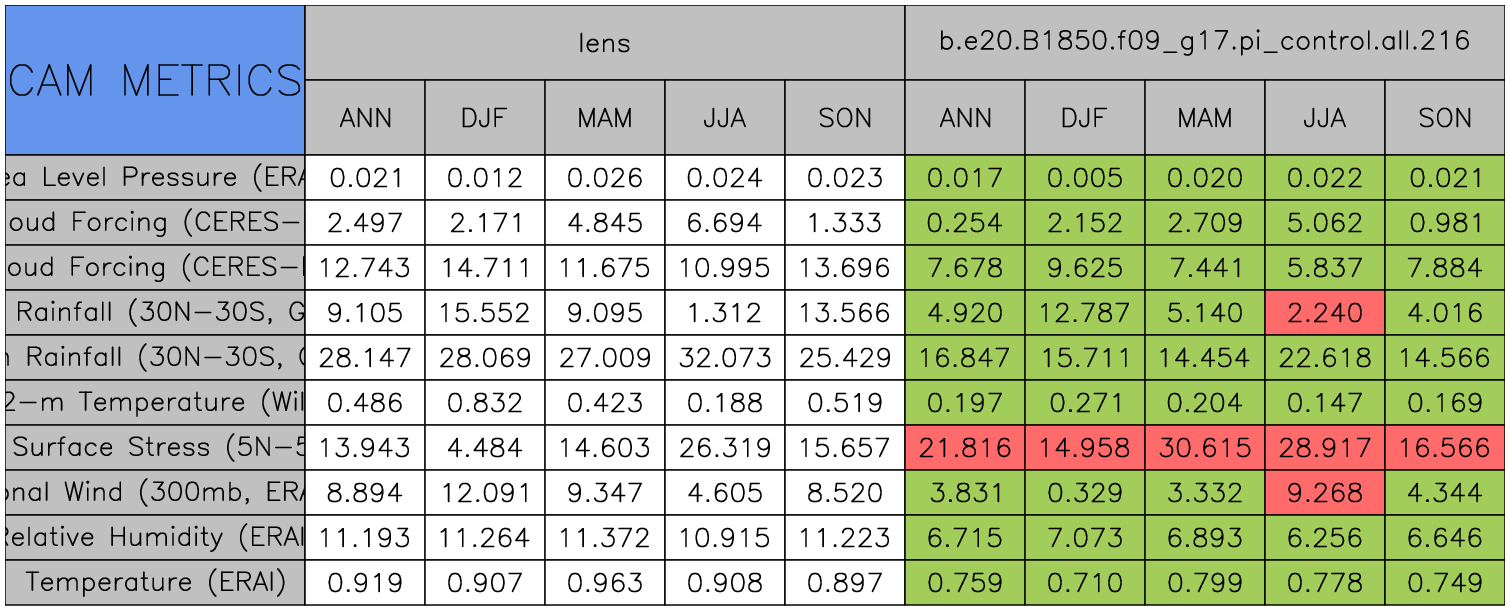1510x611 pixels.
Task: Click the red cell showing 2.240
Action: 1324,313
